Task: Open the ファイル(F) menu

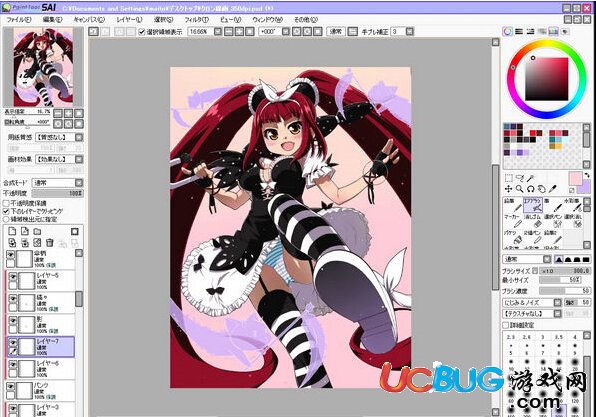Action: coord(18,19)
